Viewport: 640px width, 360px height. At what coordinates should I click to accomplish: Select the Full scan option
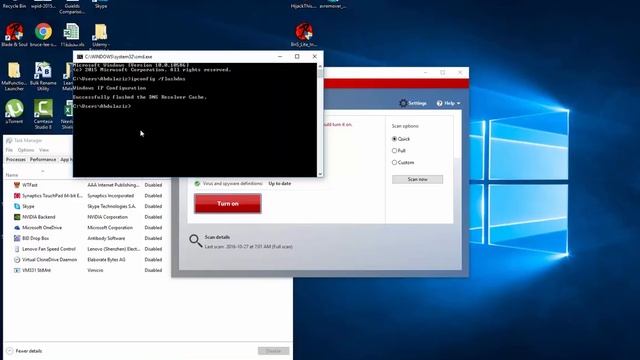point(394,151)
